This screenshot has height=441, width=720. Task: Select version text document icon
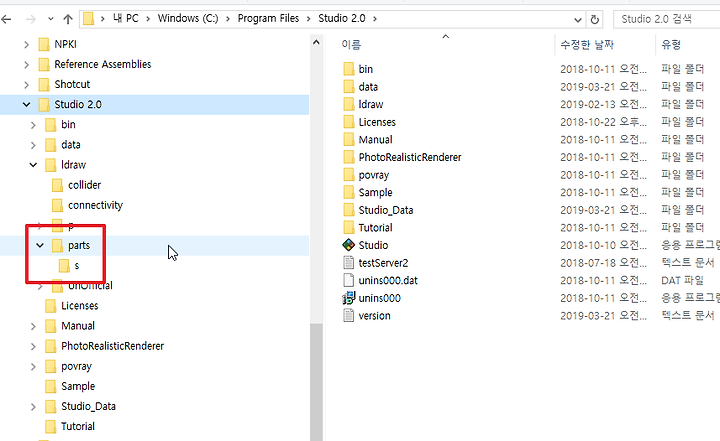[x=349, y=316]
